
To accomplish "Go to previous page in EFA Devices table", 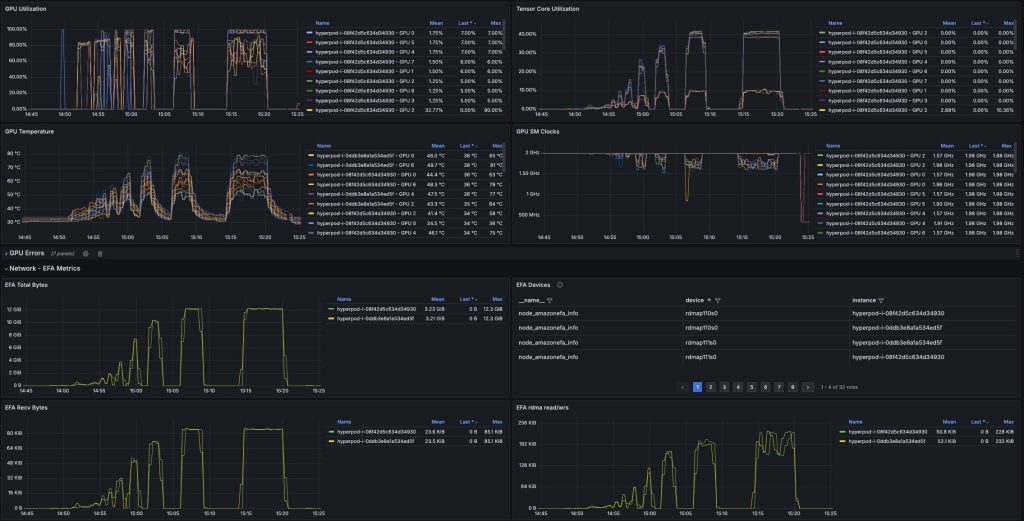I will pyautogui.click(x=682, y=386).
